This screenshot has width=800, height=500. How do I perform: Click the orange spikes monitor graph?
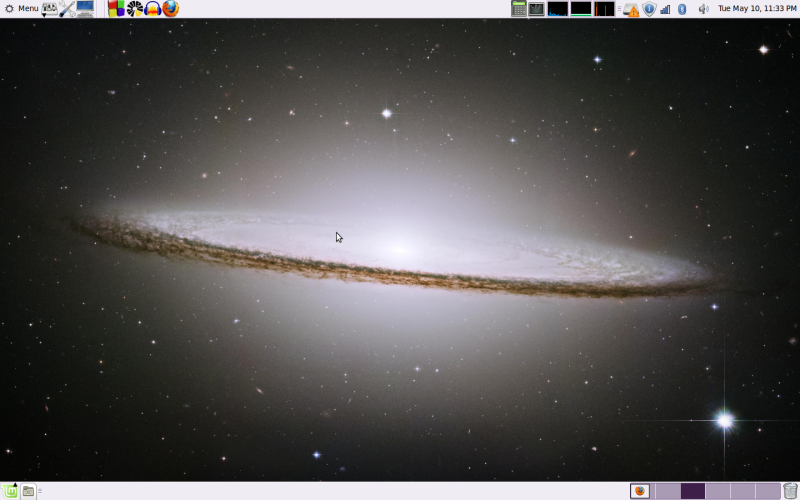604,9
